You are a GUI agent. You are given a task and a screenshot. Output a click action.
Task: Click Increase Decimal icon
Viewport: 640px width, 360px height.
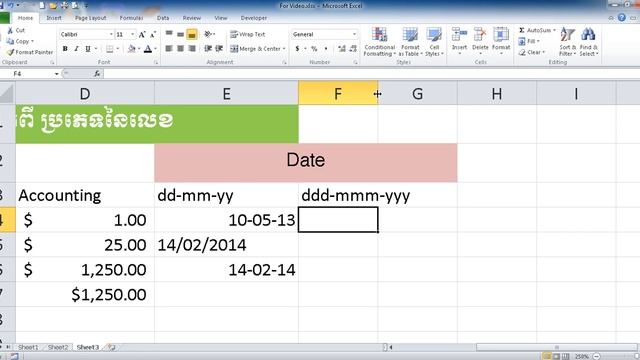(x=342, y=49)
